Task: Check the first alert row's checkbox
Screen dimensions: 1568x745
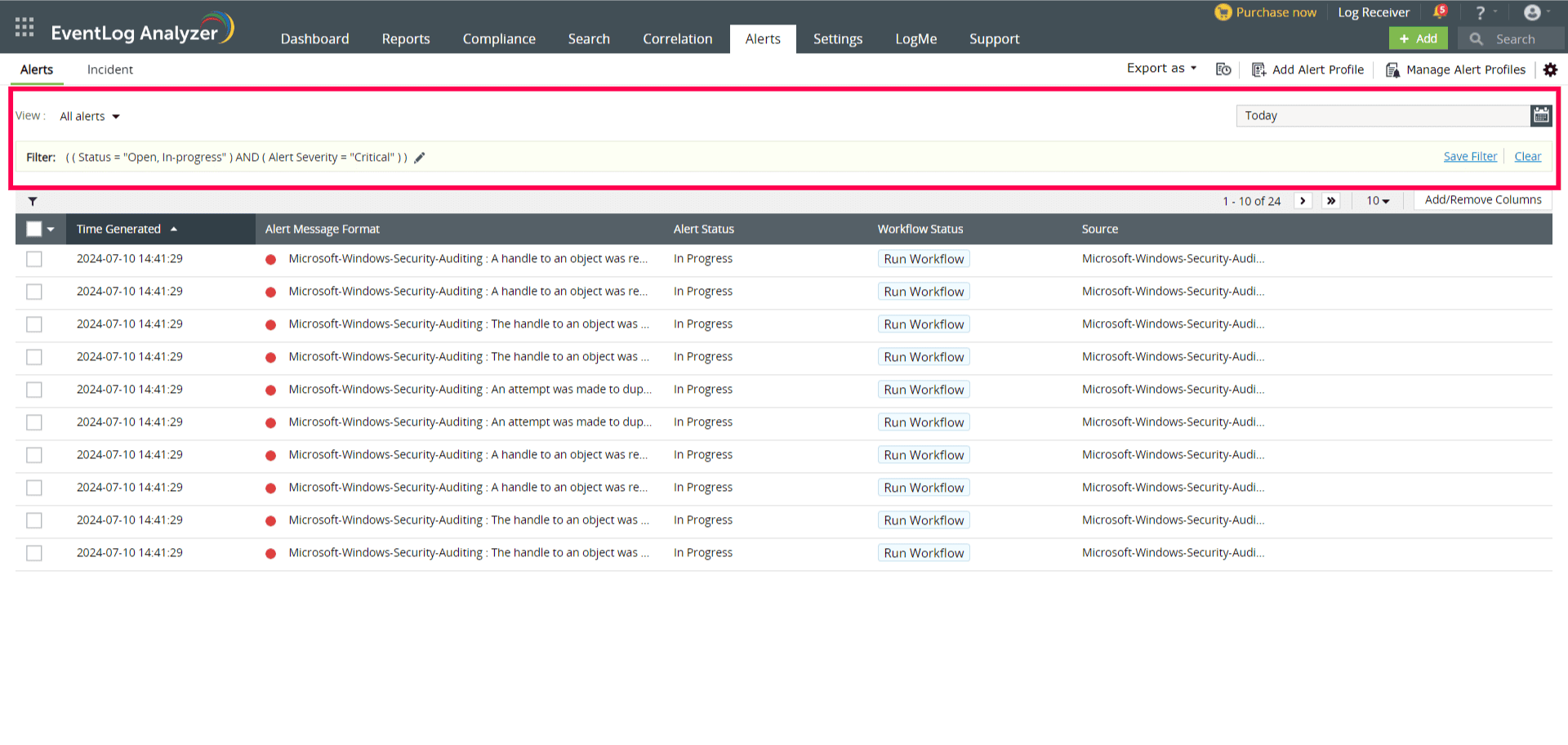Action: tap(33, 259)
